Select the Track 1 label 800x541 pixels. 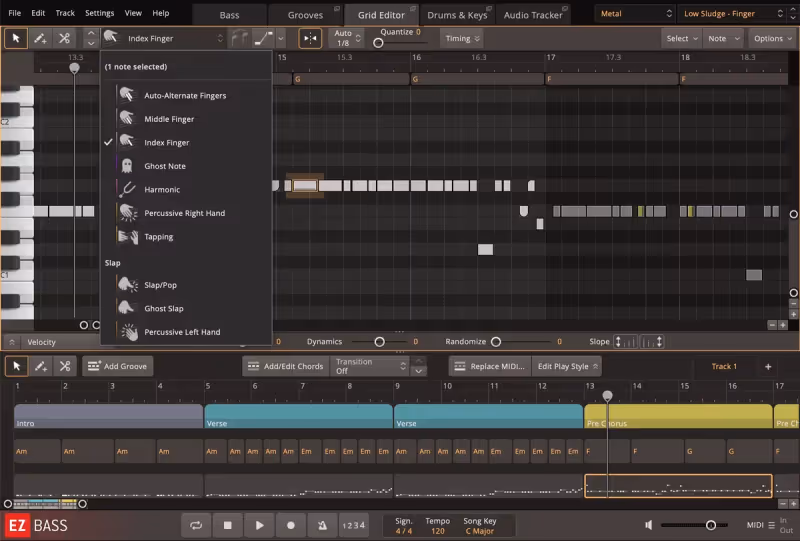(724, 366)
